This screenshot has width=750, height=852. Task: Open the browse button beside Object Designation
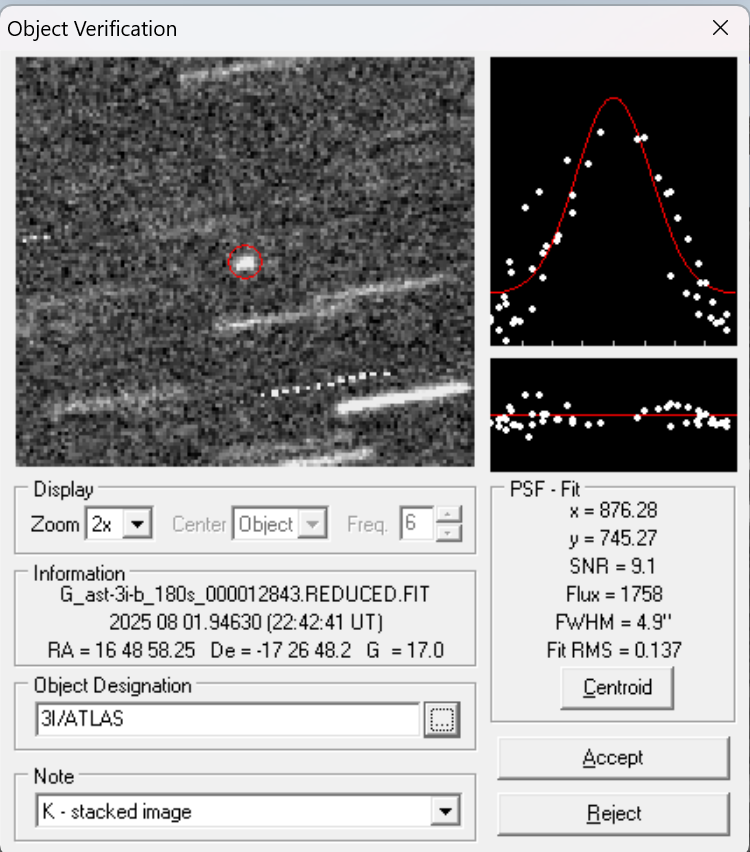click(x=441, y=719)
